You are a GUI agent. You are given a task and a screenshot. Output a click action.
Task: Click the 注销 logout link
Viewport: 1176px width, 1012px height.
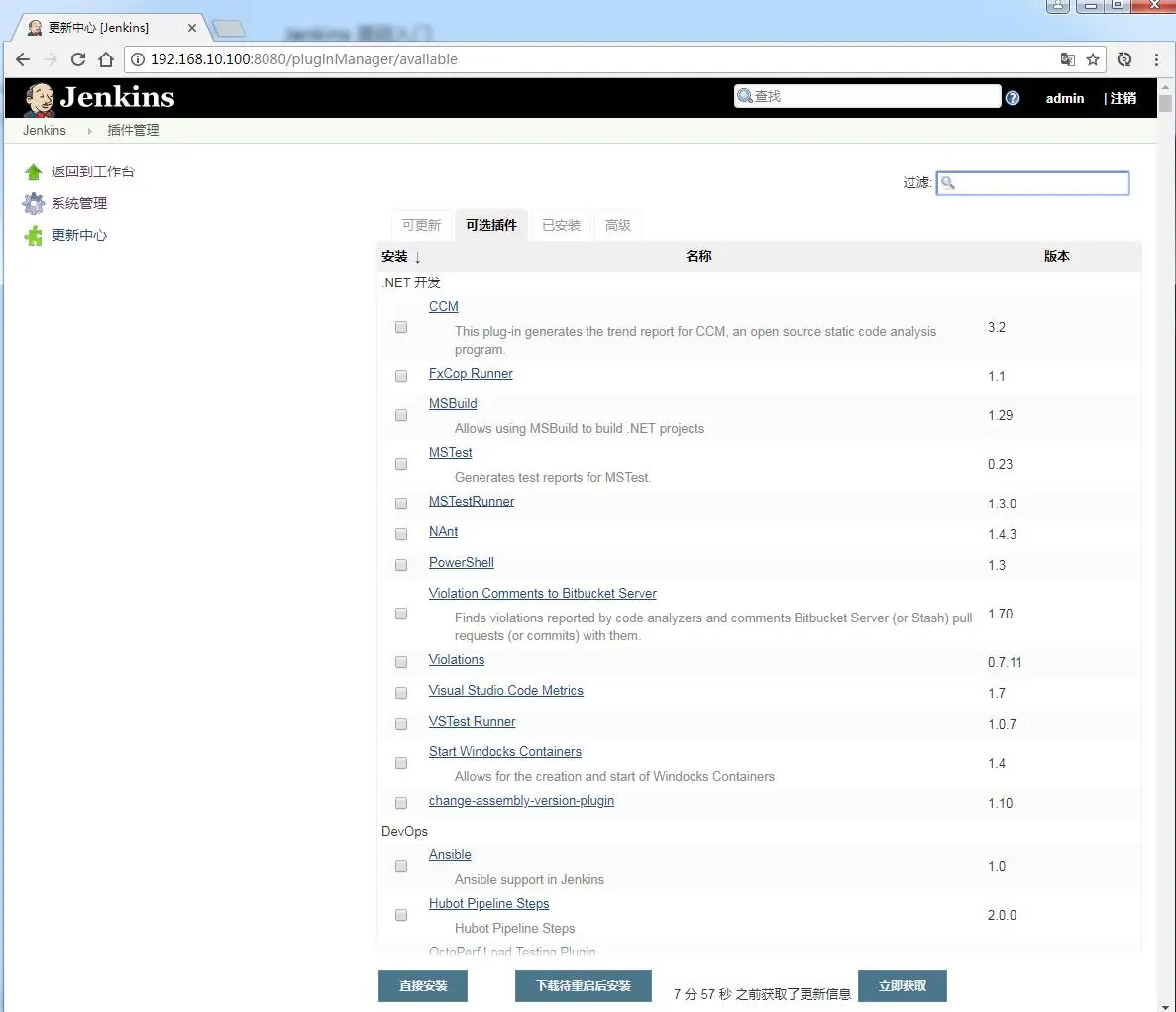point(1123,98)
